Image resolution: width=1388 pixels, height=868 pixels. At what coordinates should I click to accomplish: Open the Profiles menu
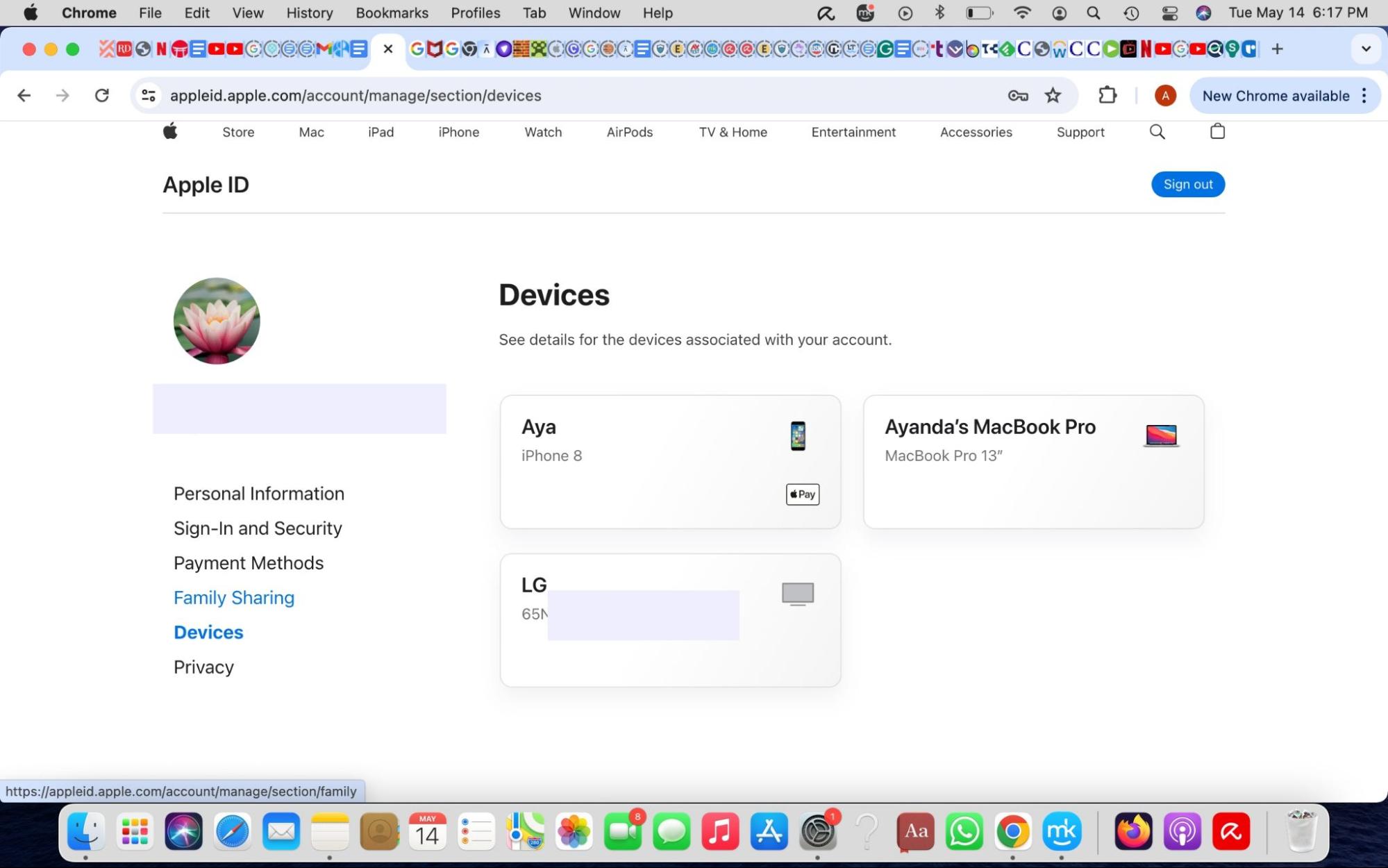click(x=475, y=12)
